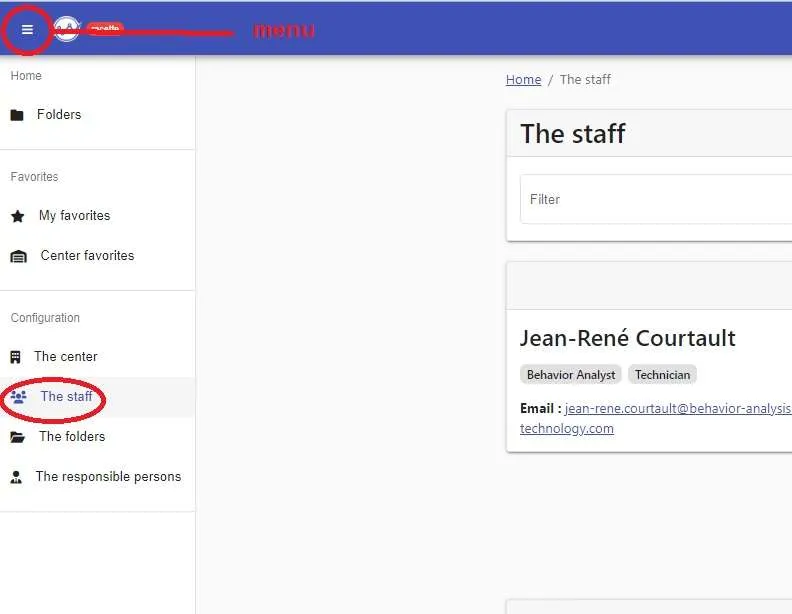
Task: Click the Configuration section label
Action: pos(45,318)
